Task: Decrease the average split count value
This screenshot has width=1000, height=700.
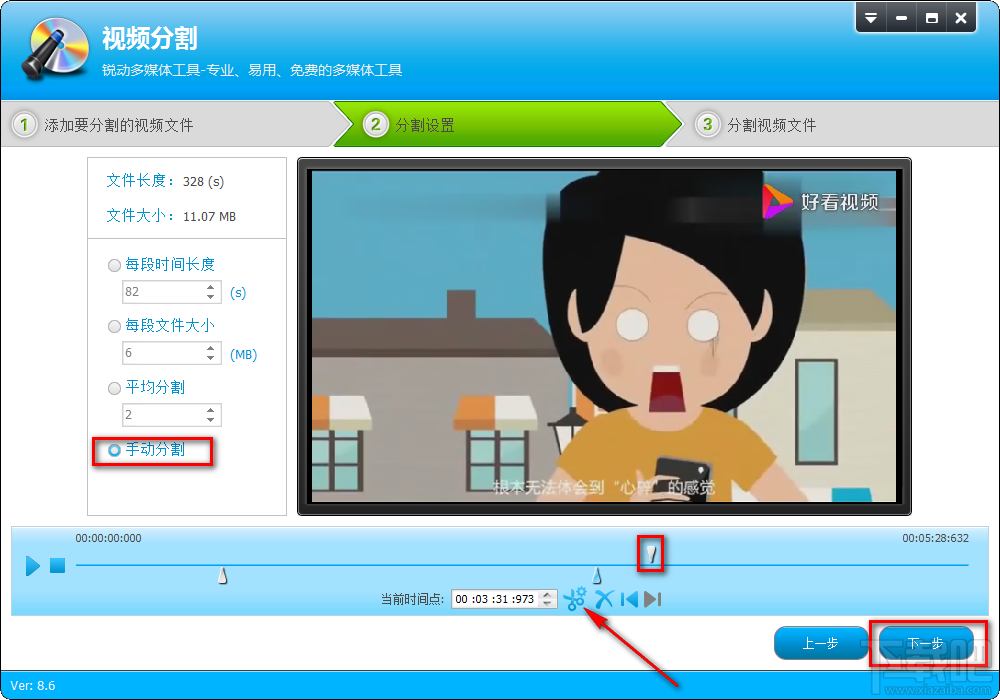Action: click(210, 419)
